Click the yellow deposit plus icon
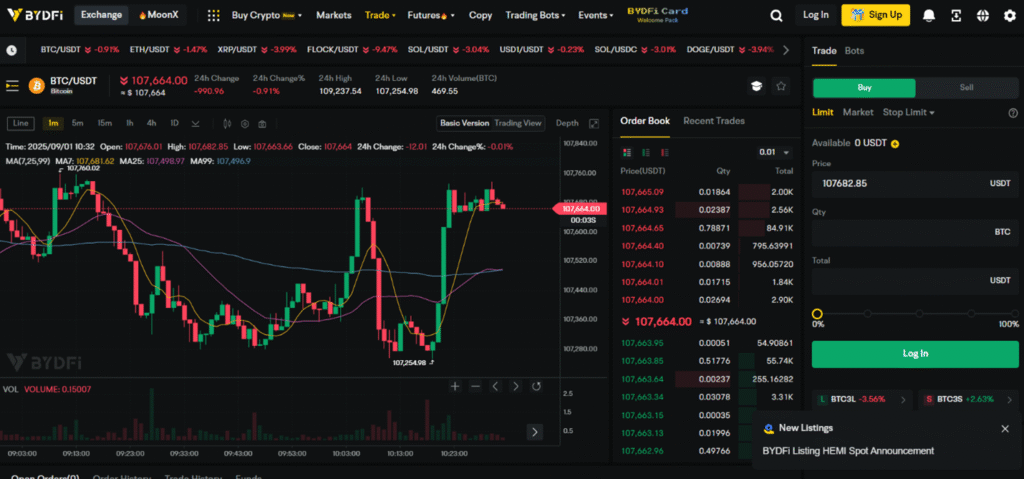 tap(895, 143)
